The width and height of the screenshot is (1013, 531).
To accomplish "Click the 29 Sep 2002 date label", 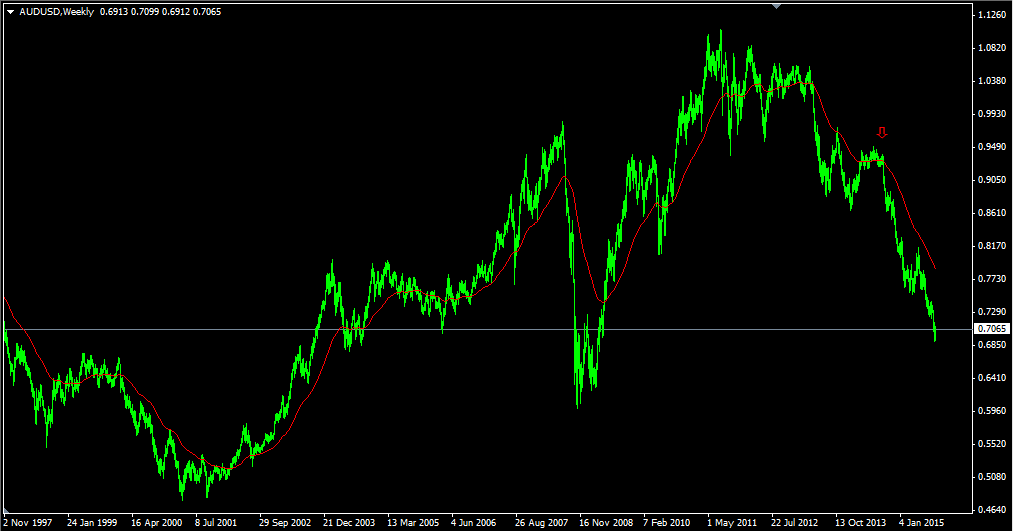I will (x=285, y=522).
